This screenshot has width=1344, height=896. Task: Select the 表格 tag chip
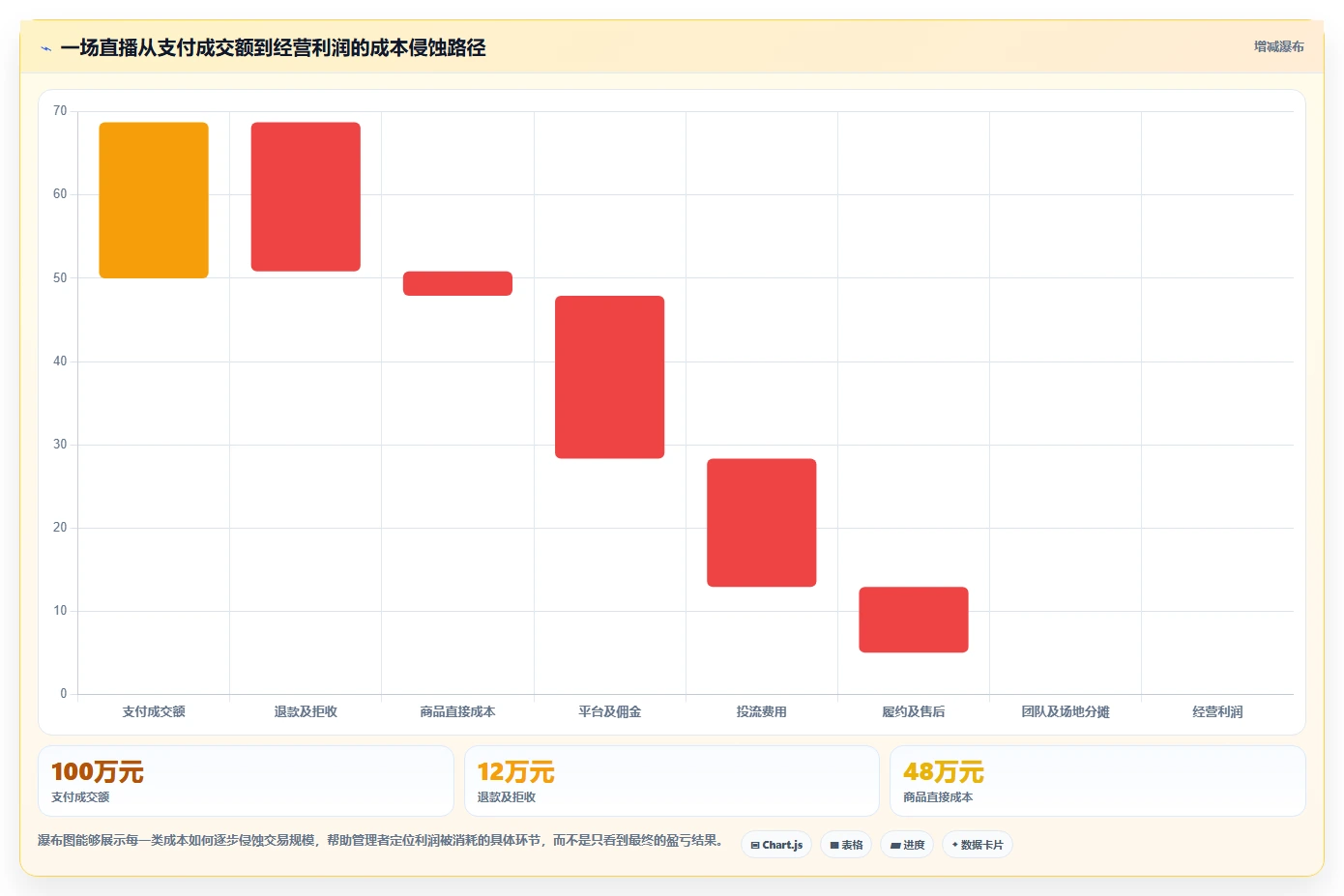846,845
